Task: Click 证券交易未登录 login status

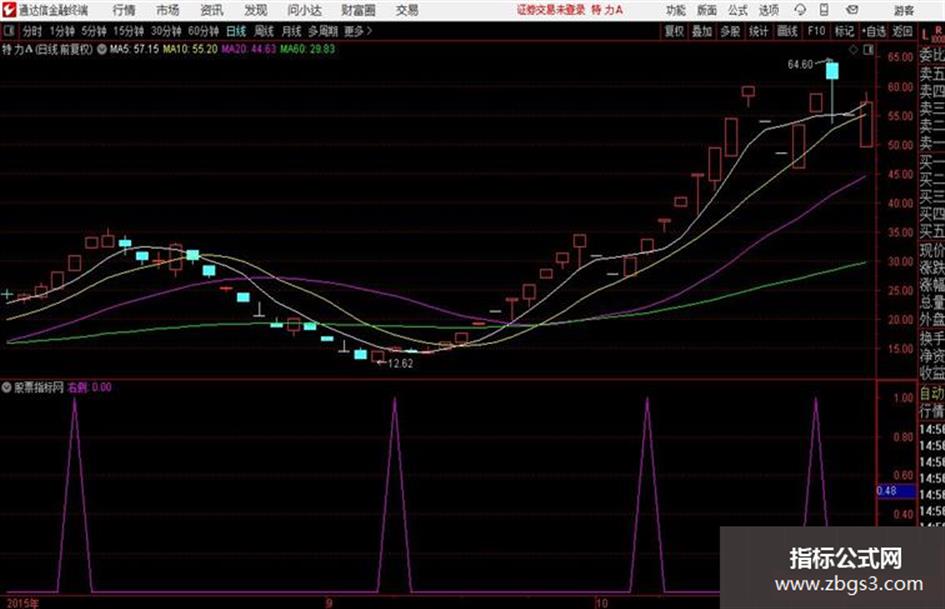Action: pyautogui.click(x=550, y=10)
